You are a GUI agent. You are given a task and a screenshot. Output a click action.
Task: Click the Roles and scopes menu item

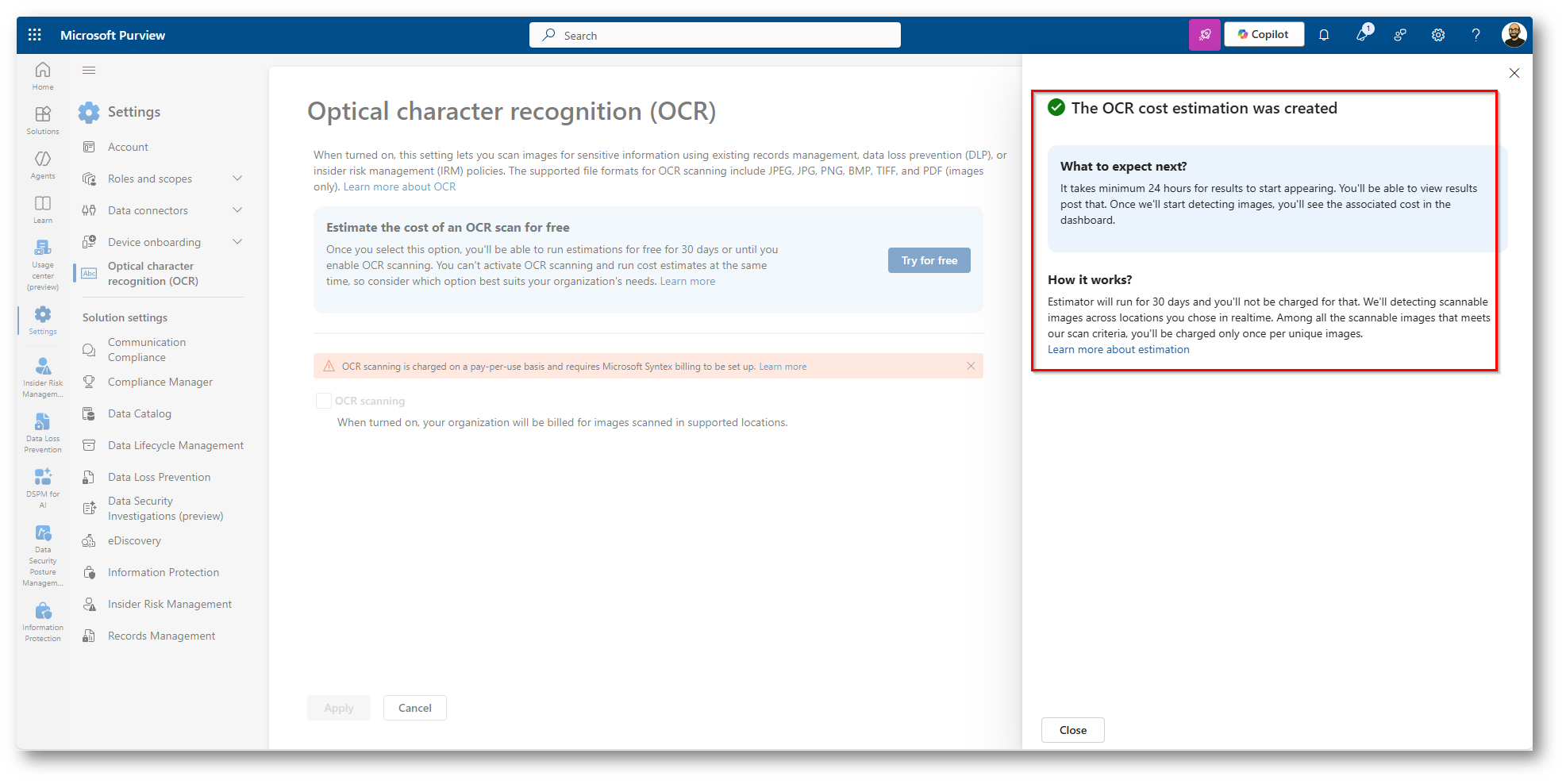150,179
